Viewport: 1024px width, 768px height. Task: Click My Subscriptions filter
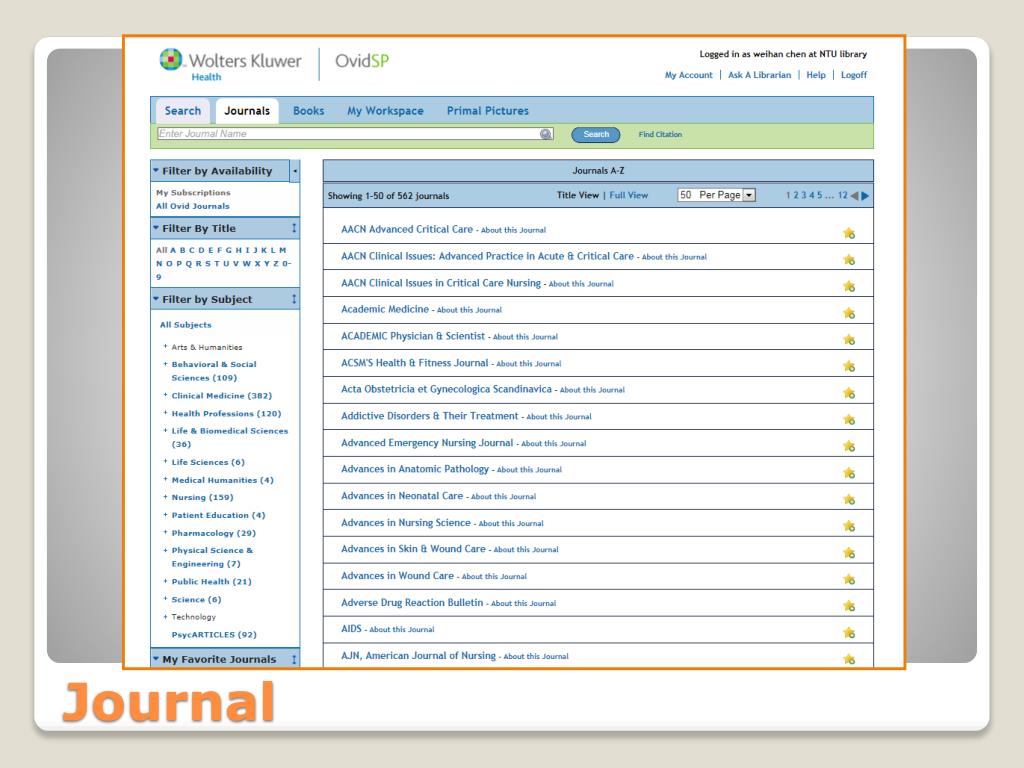coord(193,193)
